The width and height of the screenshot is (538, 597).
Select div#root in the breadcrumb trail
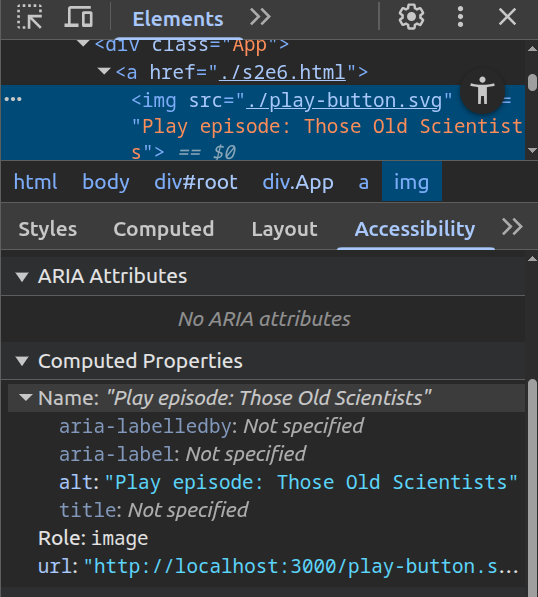point(196,182)
